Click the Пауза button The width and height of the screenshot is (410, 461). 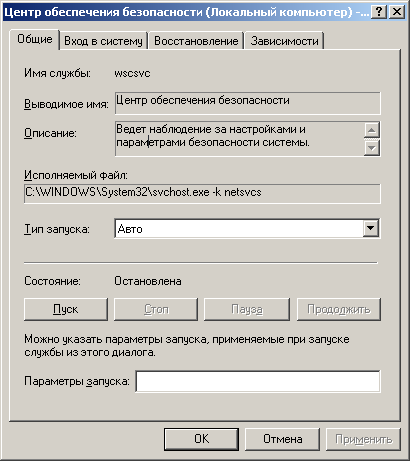(x=247, y=309)
